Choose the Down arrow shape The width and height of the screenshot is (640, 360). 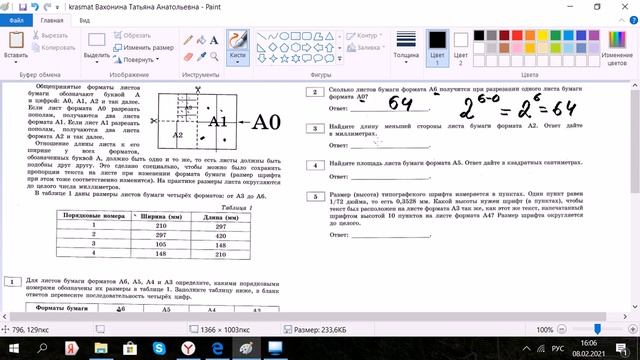262,58
